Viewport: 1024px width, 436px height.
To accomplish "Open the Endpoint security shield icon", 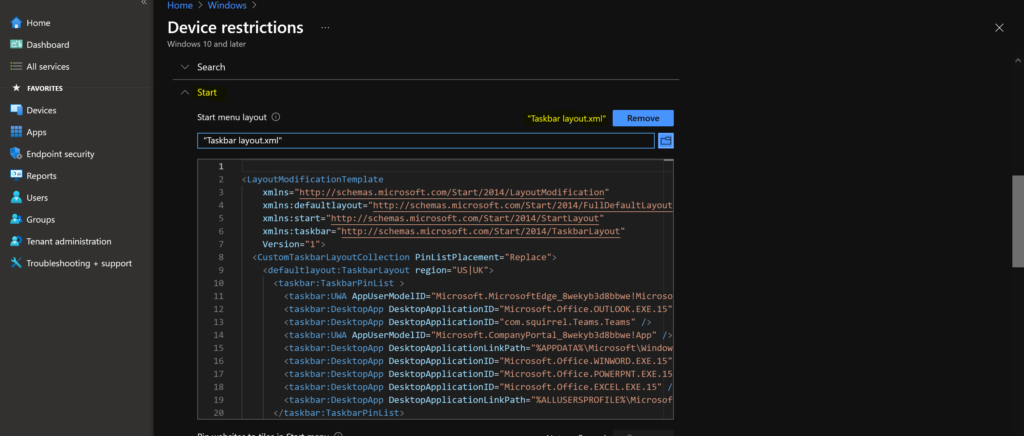I will [16, 154].
